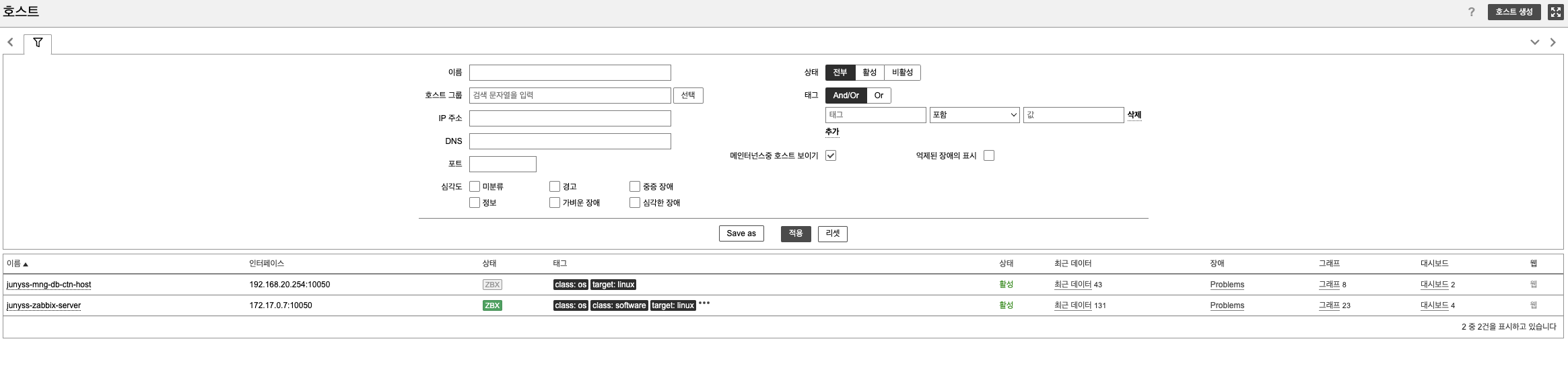Open the 포함 tag operator dropdown
The image size is (1568, 366).
[975, 115]
